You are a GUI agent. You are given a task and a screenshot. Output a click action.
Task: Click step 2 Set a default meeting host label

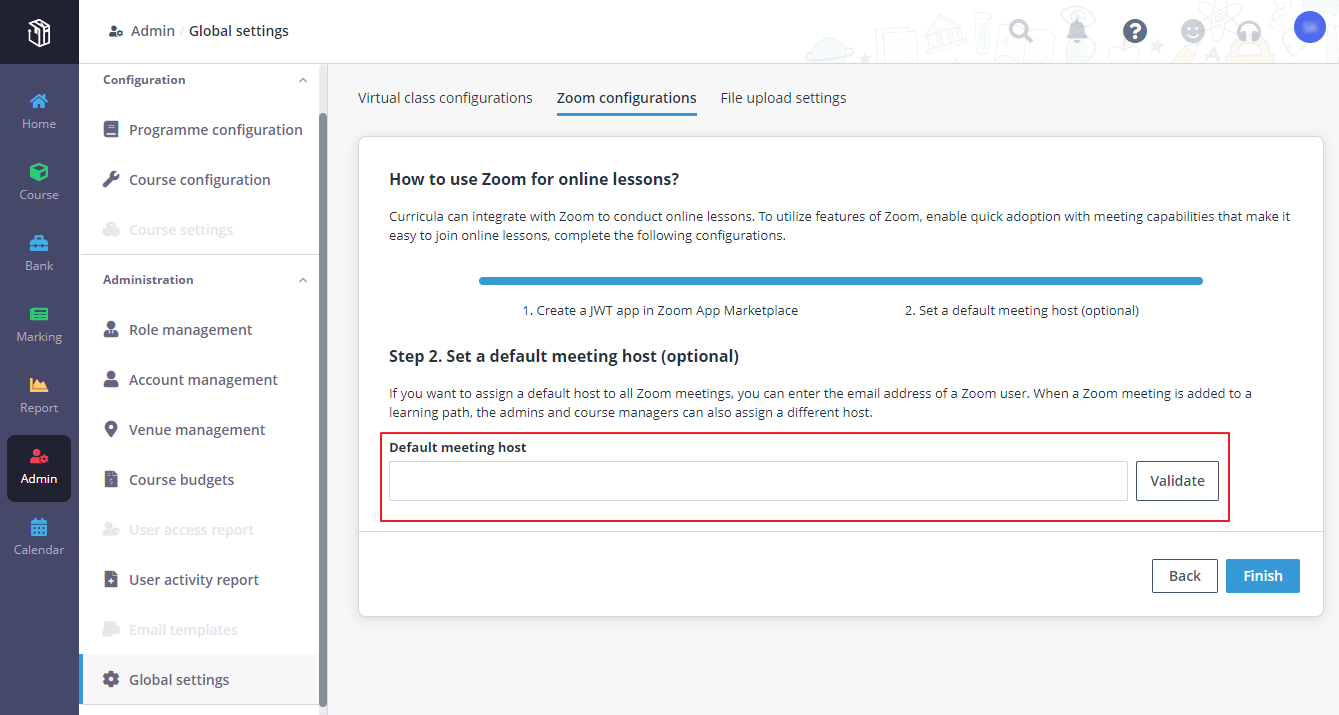coord(1022,311)
